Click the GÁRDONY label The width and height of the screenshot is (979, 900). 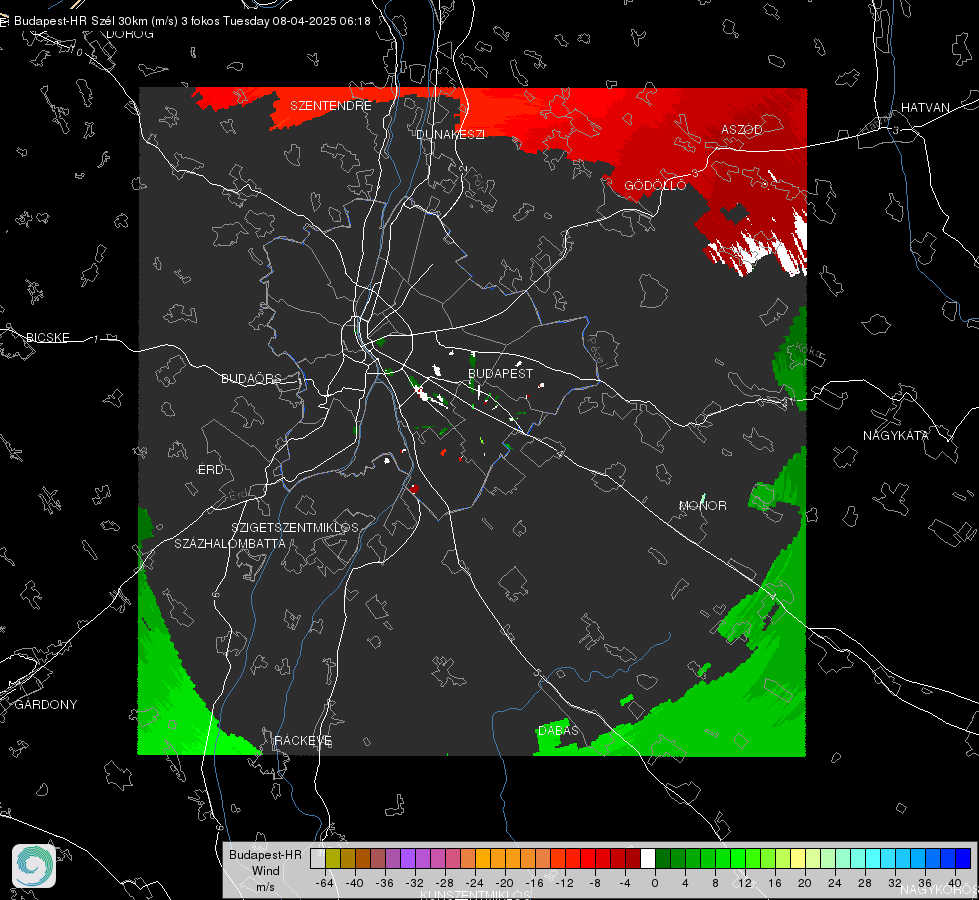tap(46, 705)
